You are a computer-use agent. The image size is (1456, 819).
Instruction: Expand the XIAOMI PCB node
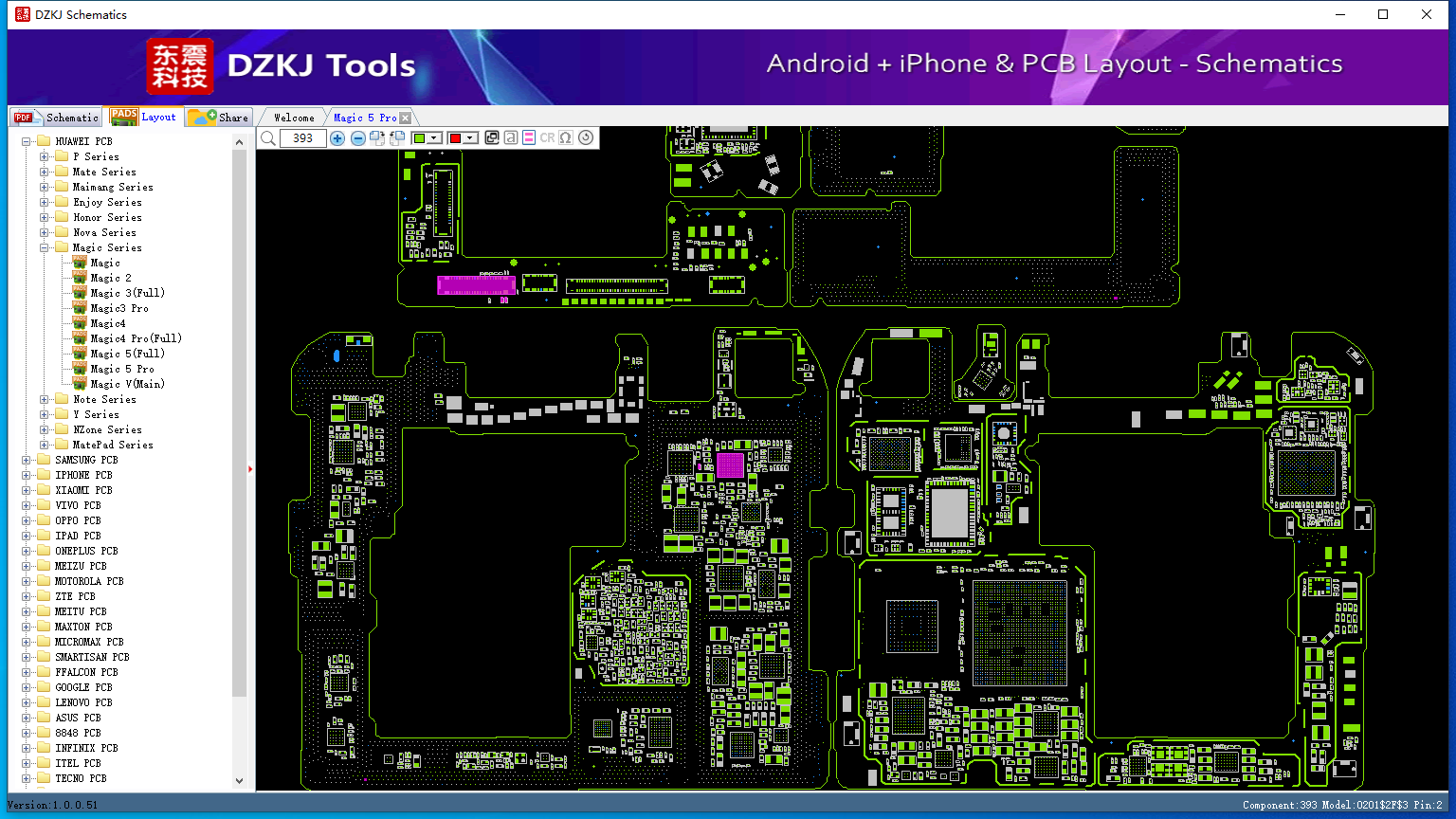[27, 490]
